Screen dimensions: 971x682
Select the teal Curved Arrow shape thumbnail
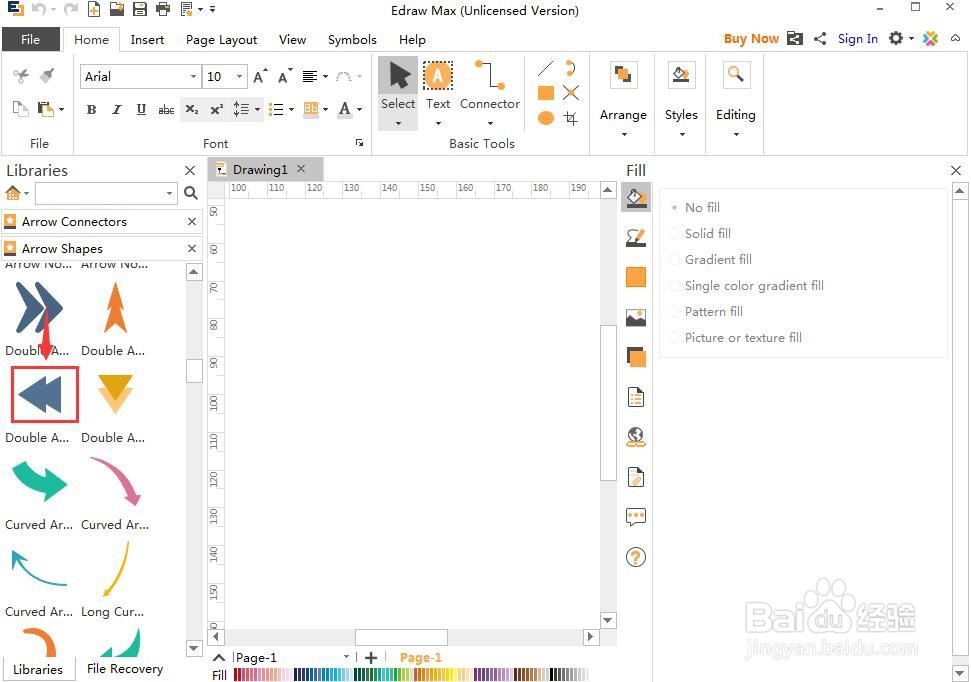click(40, 481)
